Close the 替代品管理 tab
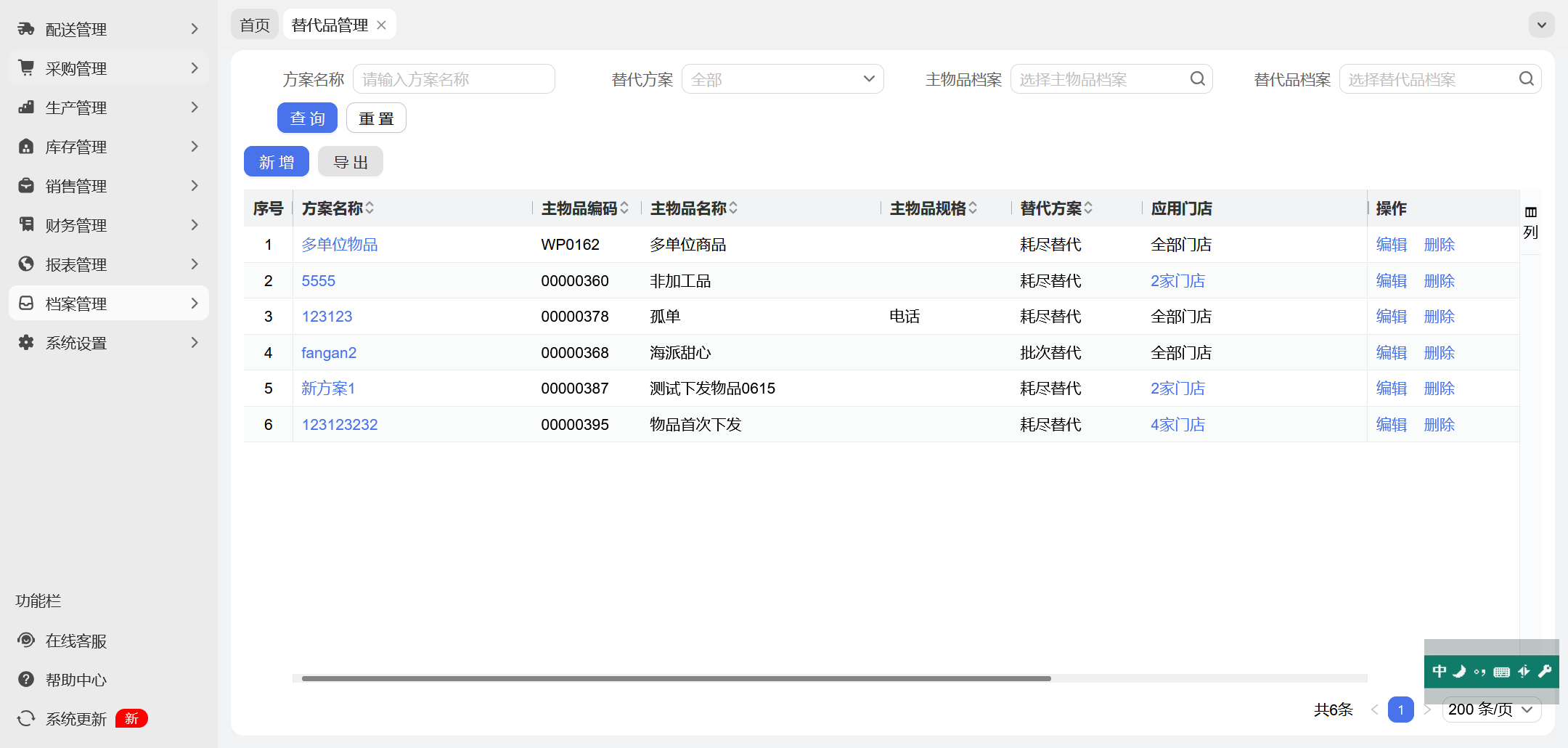 pyautogui.click(x=381, y=25)
